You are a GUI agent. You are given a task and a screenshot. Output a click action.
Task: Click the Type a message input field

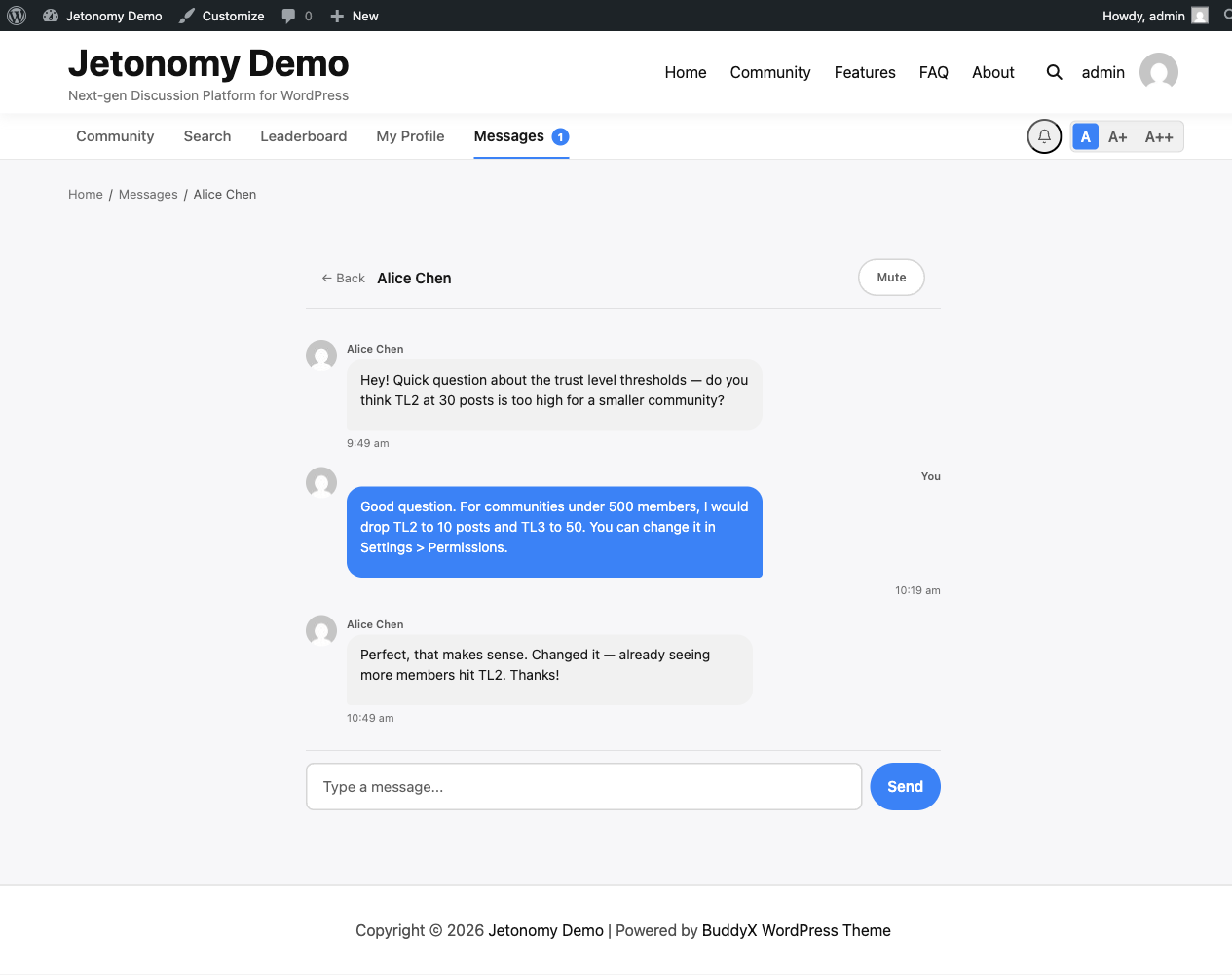pos(583,786)
